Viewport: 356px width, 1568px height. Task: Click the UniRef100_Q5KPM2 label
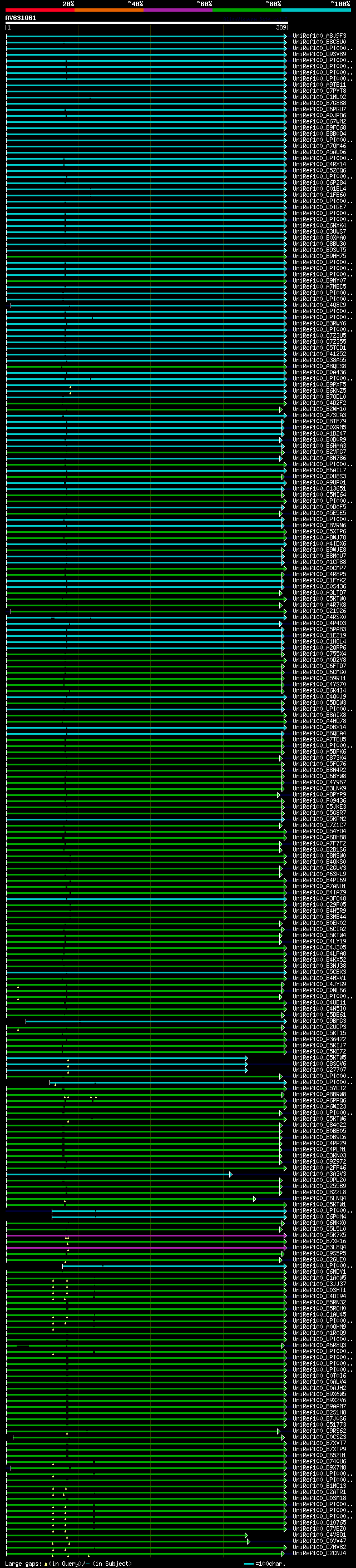click(x=319, y=819)
